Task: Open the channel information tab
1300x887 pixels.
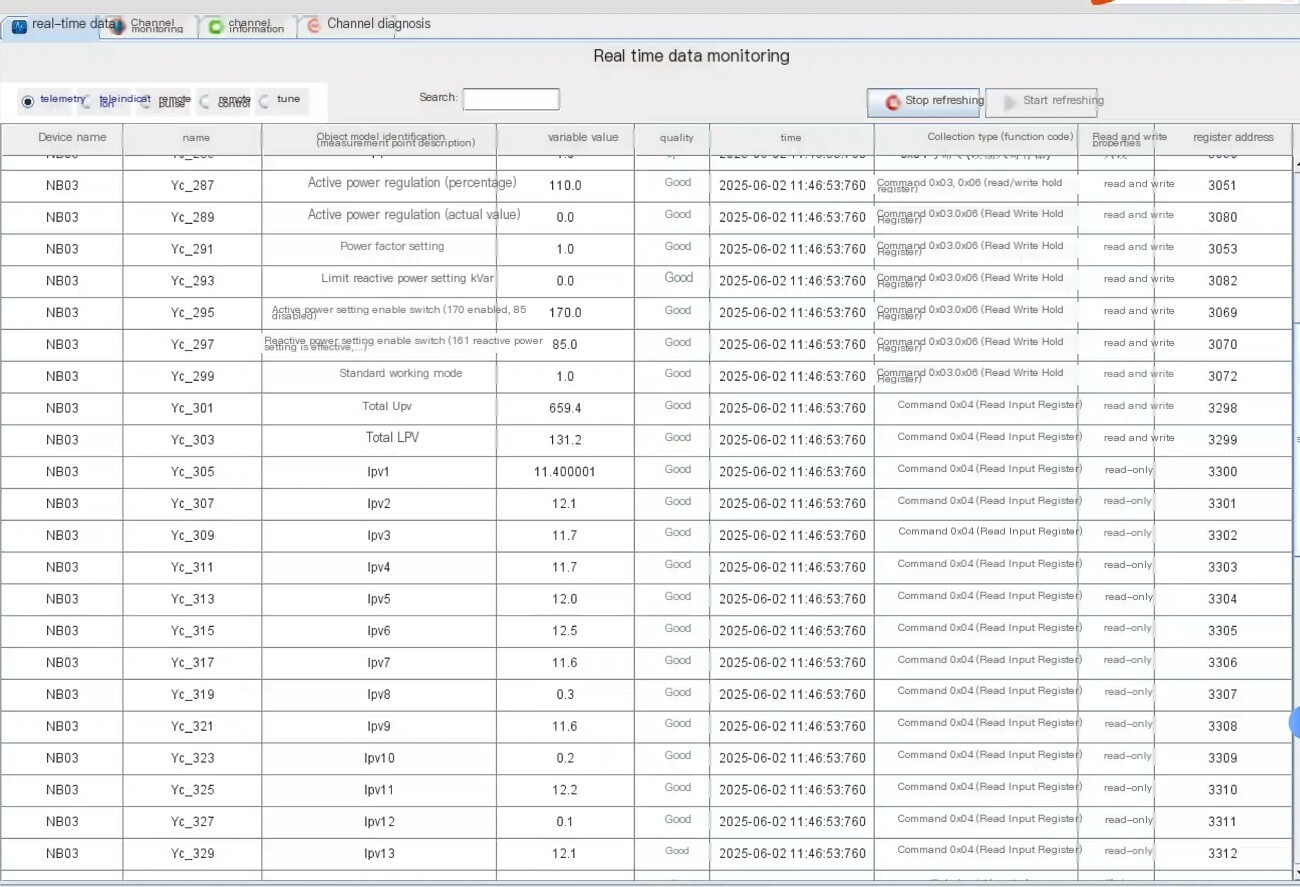Action: [x=248, y=27]
